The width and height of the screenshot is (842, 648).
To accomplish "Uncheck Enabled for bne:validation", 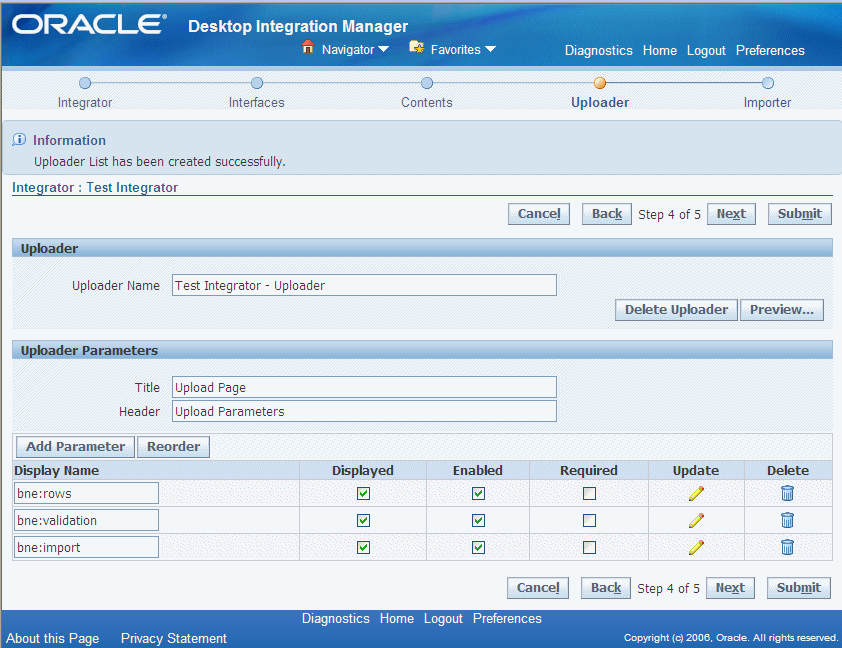I will 478,520.
